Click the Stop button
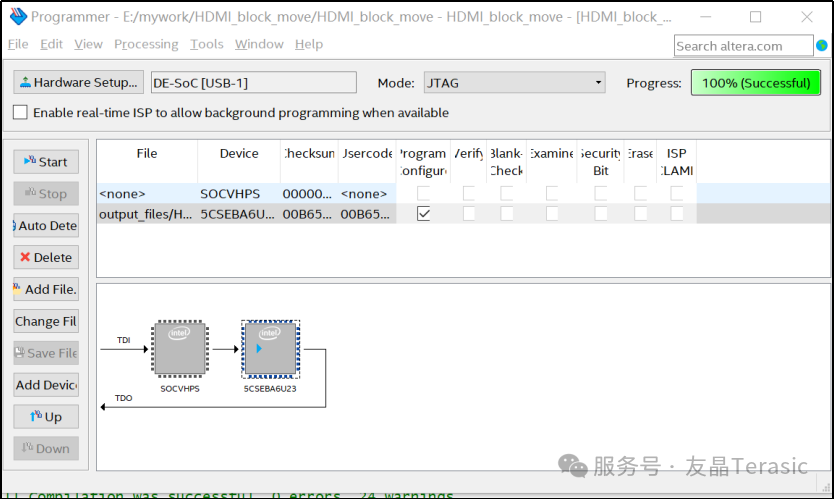Screen dimensions: 834x499 coord(46,194)
